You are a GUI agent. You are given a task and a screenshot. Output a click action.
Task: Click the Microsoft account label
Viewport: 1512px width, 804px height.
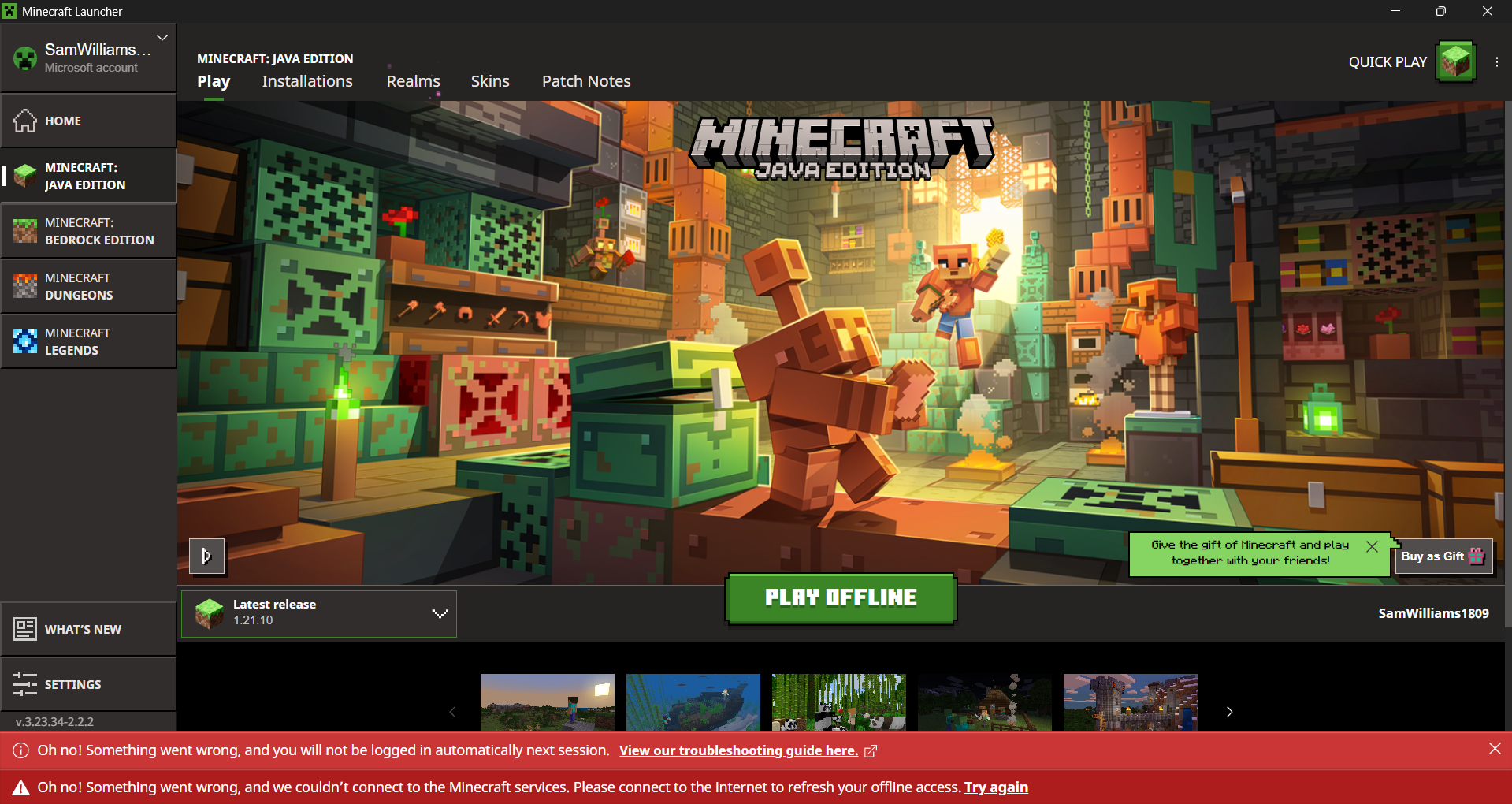[x=91, y=68]
